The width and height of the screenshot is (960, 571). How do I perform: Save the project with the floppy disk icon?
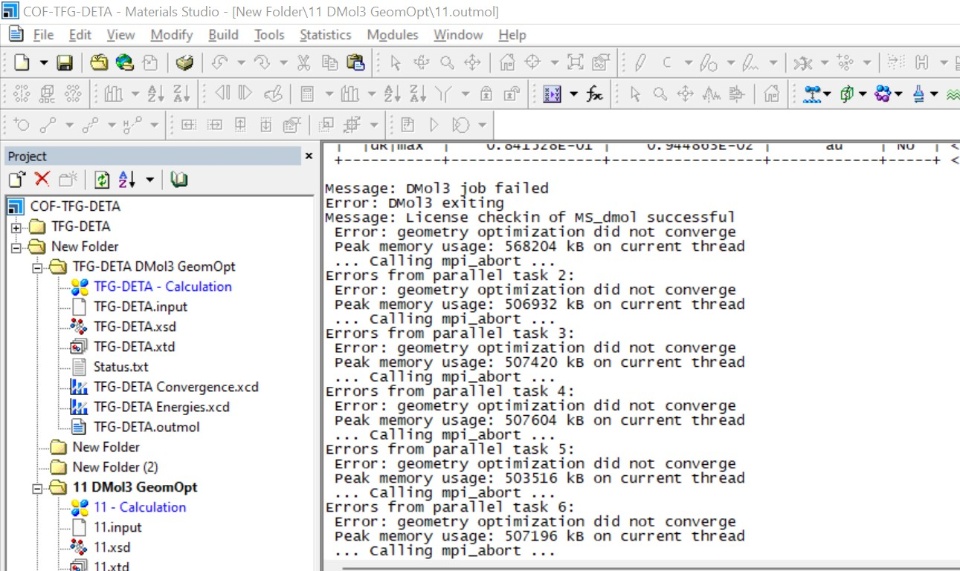pyautogui.click(x=65, y=62)
